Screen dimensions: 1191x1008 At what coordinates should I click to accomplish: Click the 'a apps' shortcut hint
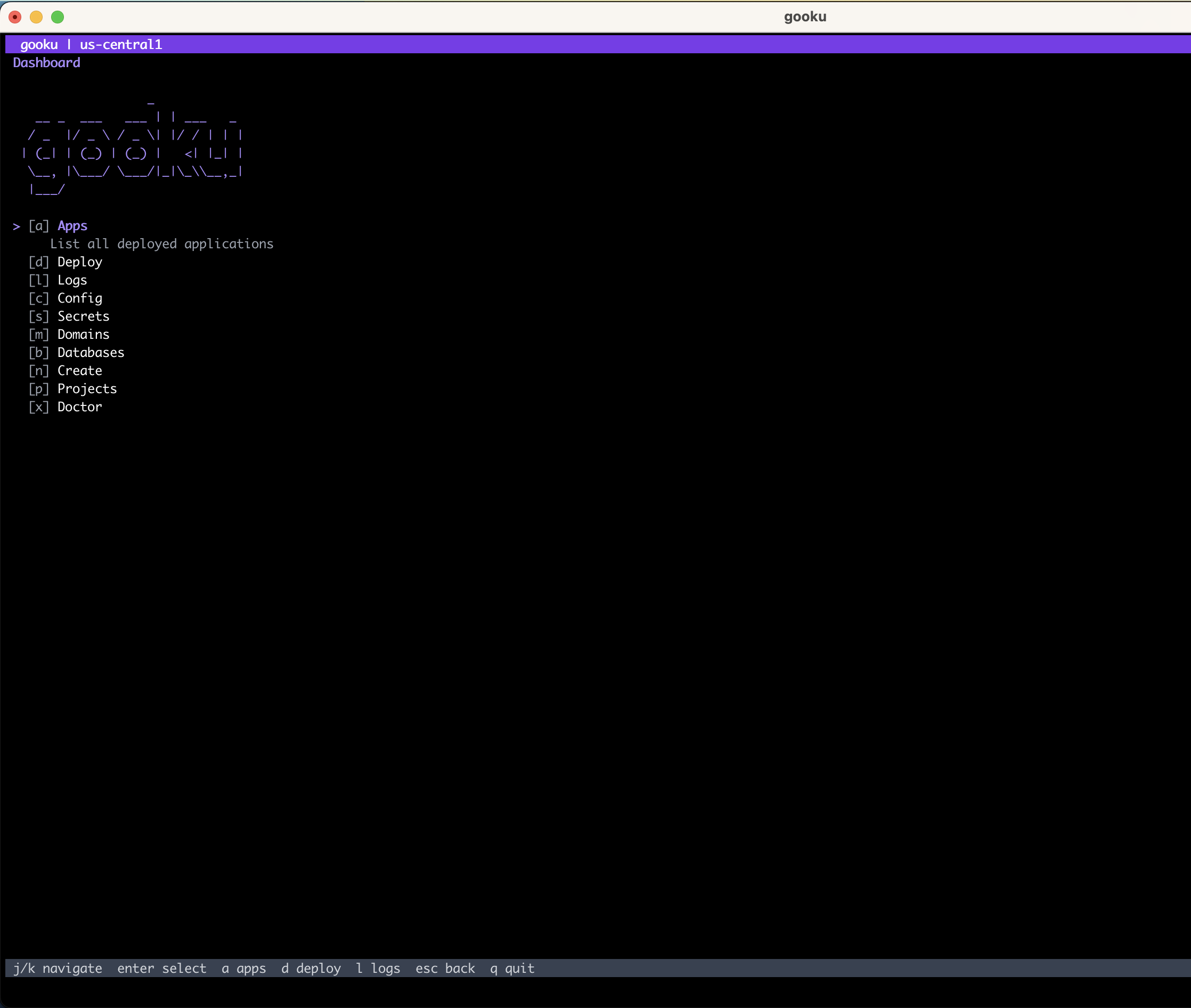pyautogui.click(x=244, y=969)
